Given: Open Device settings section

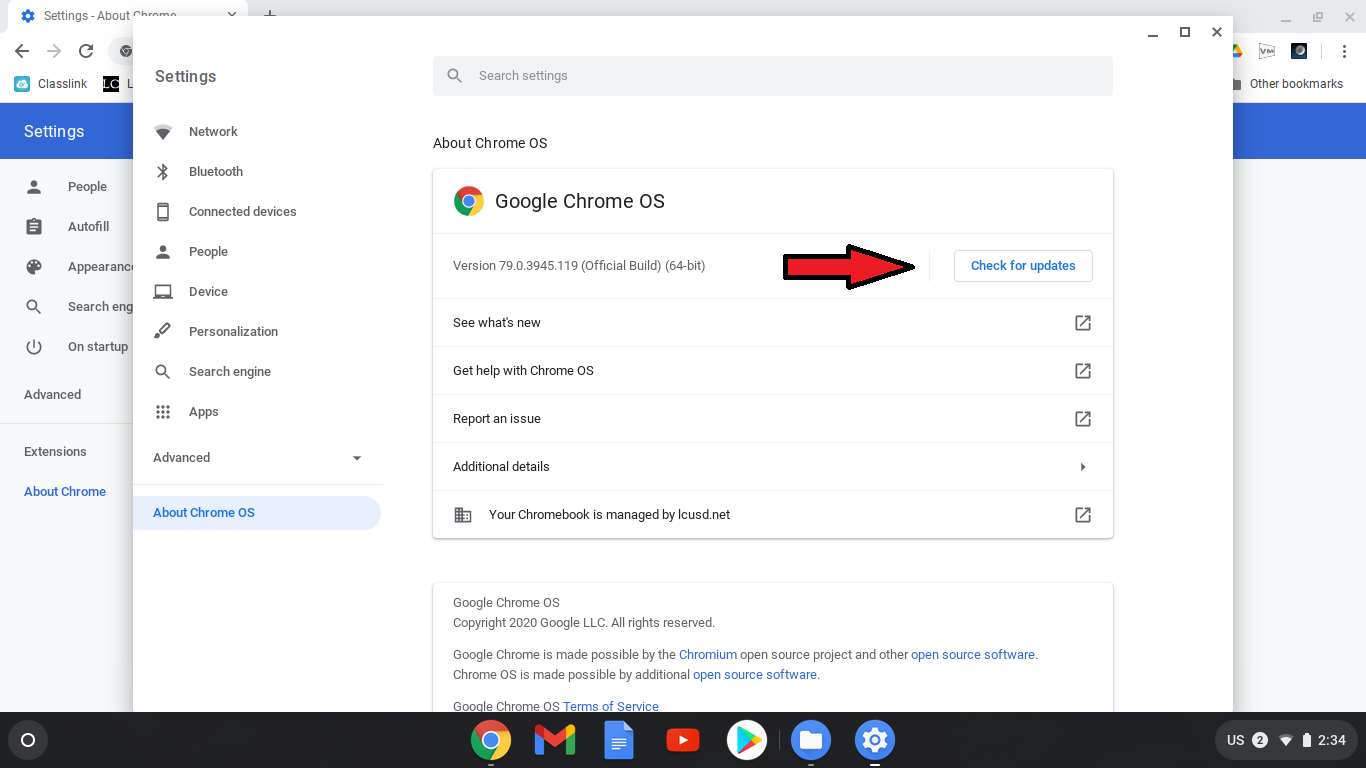Looking at the screenshot, I should click(x=208, y=292).
